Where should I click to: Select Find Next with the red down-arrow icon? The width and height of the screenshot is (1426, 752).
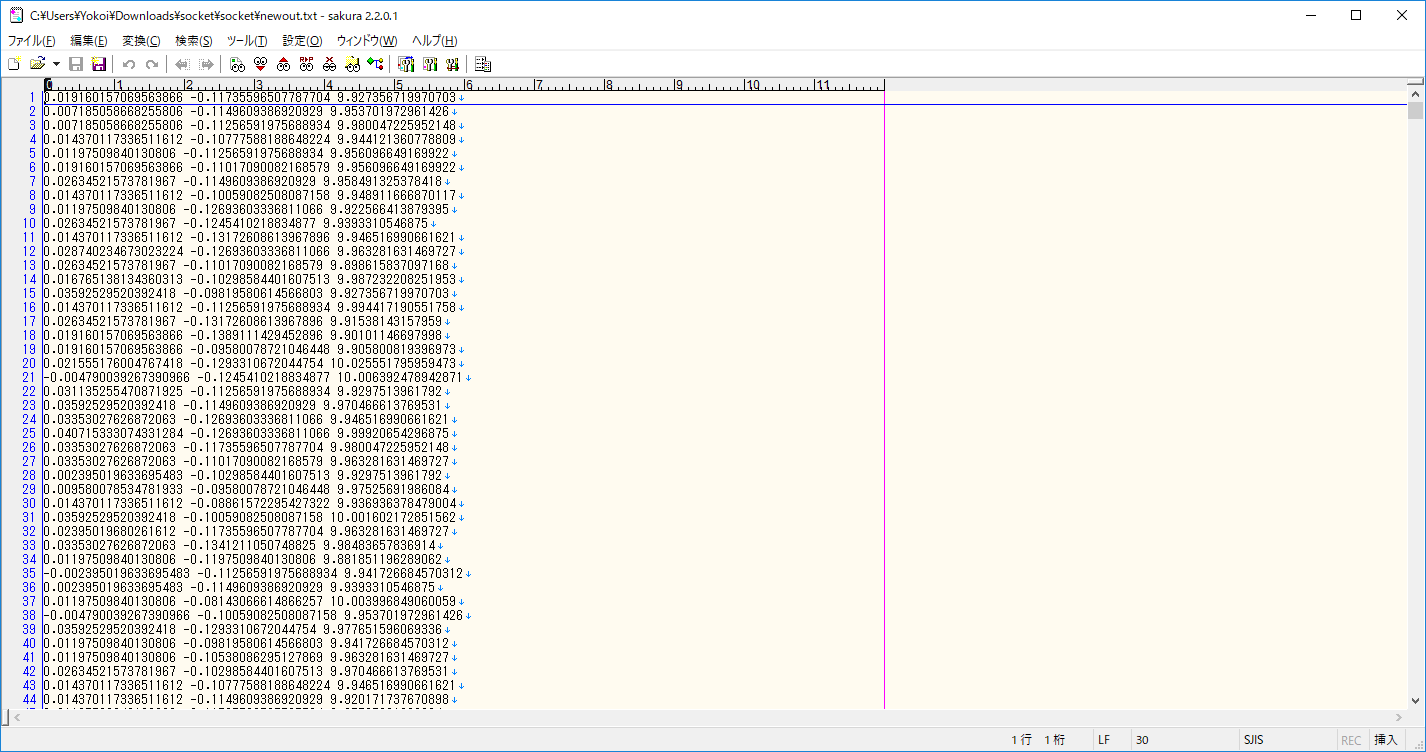pyautogui.click(x=260, y=63)
